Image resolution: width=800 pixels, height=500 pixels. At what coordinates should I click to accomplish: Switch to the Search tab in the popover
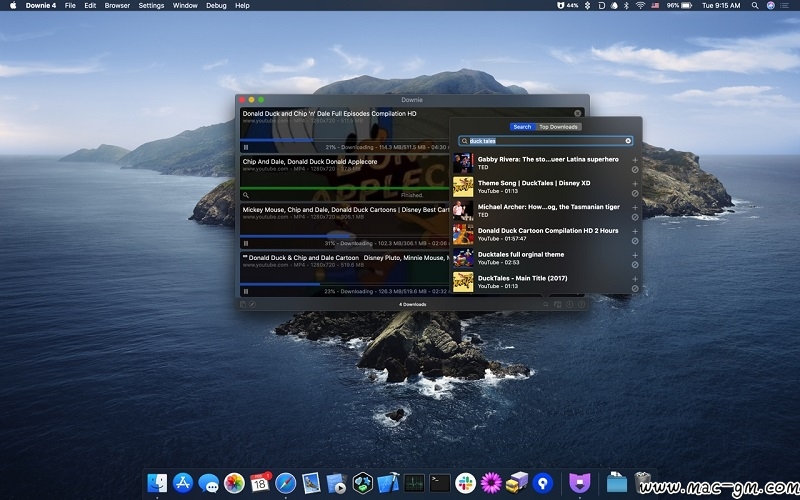click(522, 127)
